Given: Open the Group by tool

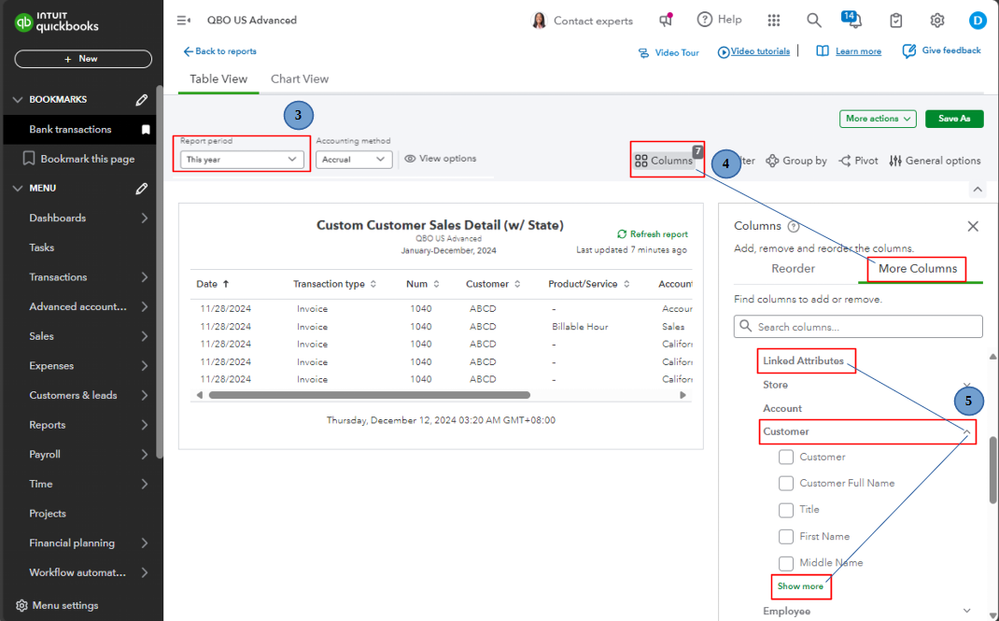Looking at the screenshot, I should (796, 161).
